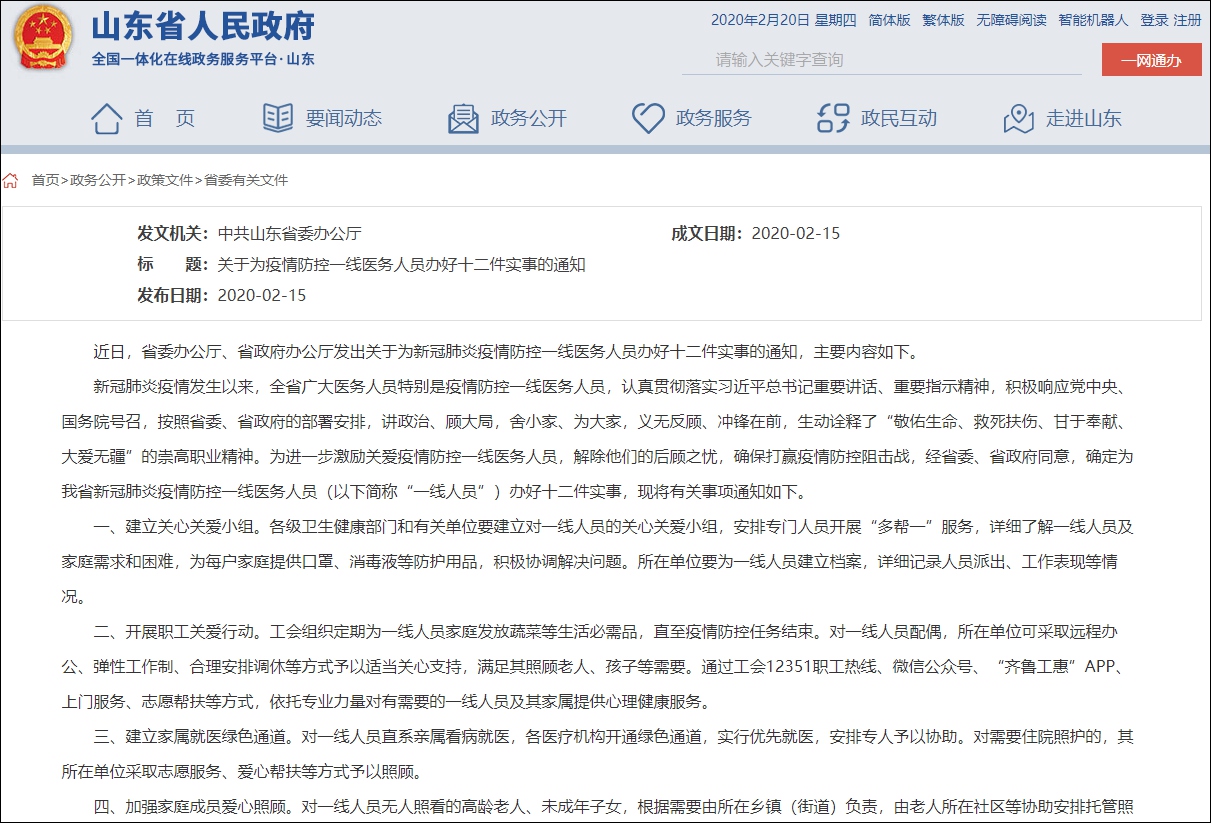
Task: Click the 山东省人民政府 site title
Action: pos(203,26)
